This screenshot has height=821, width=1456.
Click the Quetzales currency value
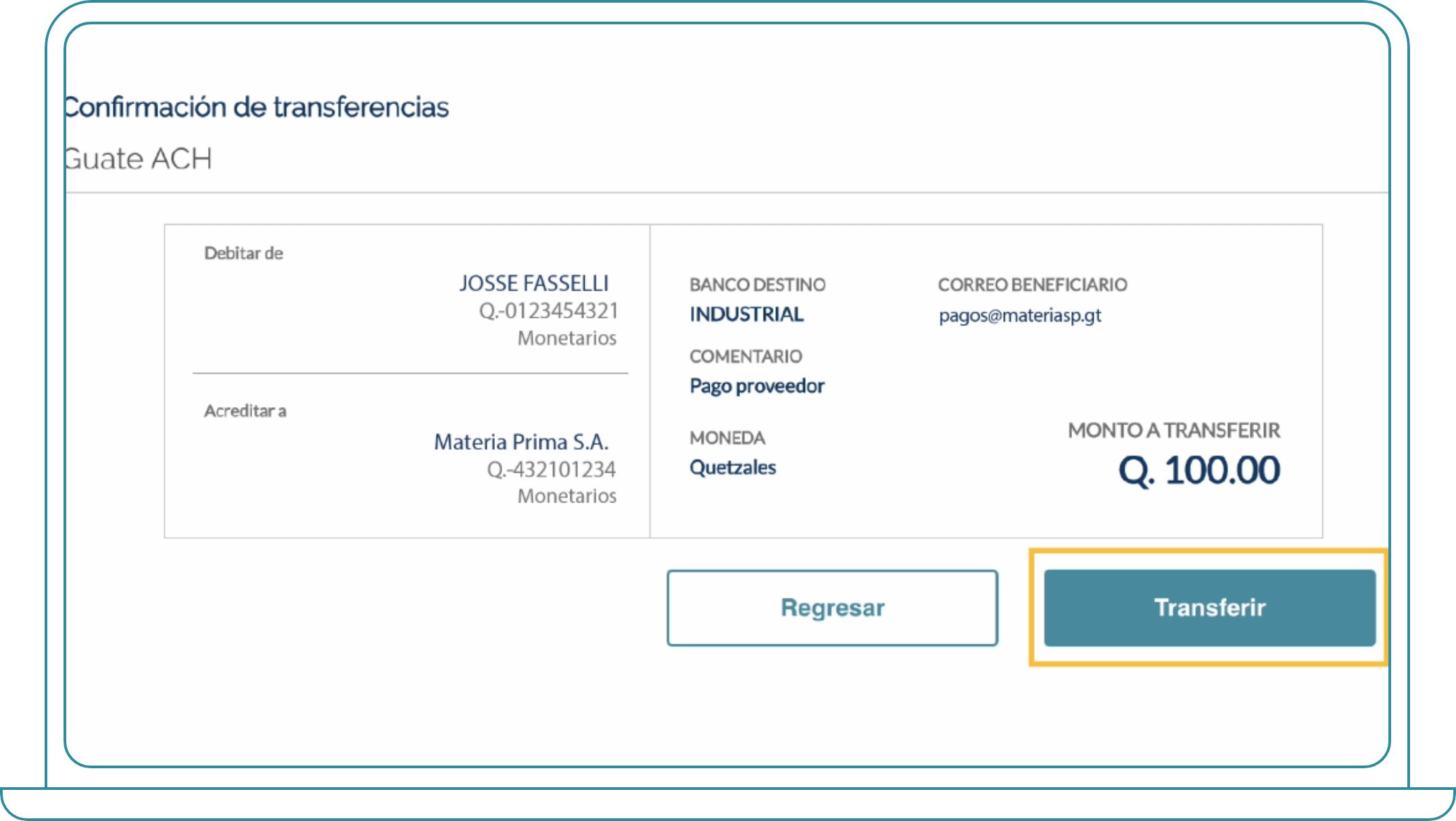tap(732, 467)
